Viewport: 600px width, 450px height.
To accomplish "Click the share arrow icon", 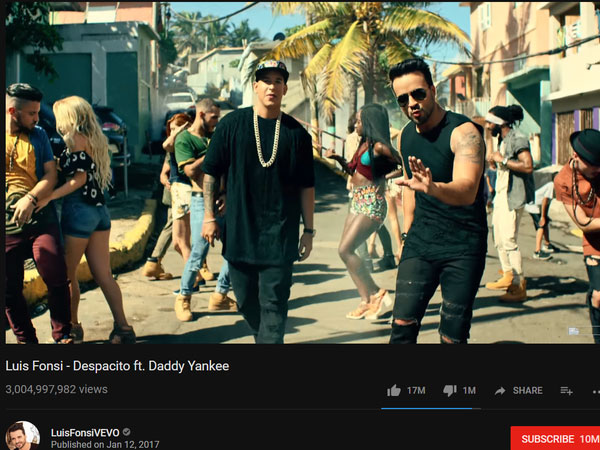I will point(500,391).
